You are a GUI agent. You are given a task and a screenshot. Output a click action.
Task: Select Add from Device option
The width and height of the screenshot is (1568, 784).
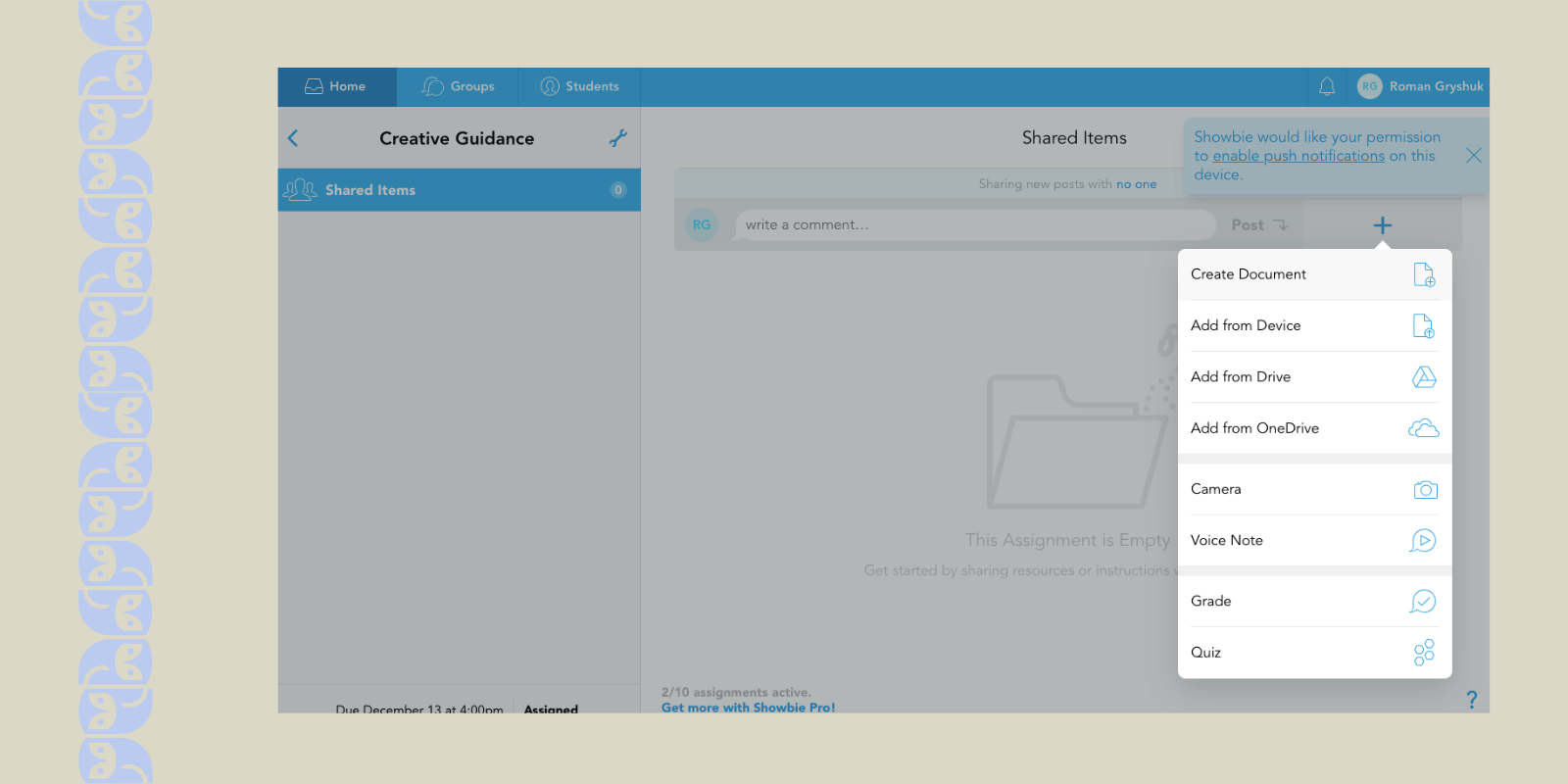tap(1314, 325)
